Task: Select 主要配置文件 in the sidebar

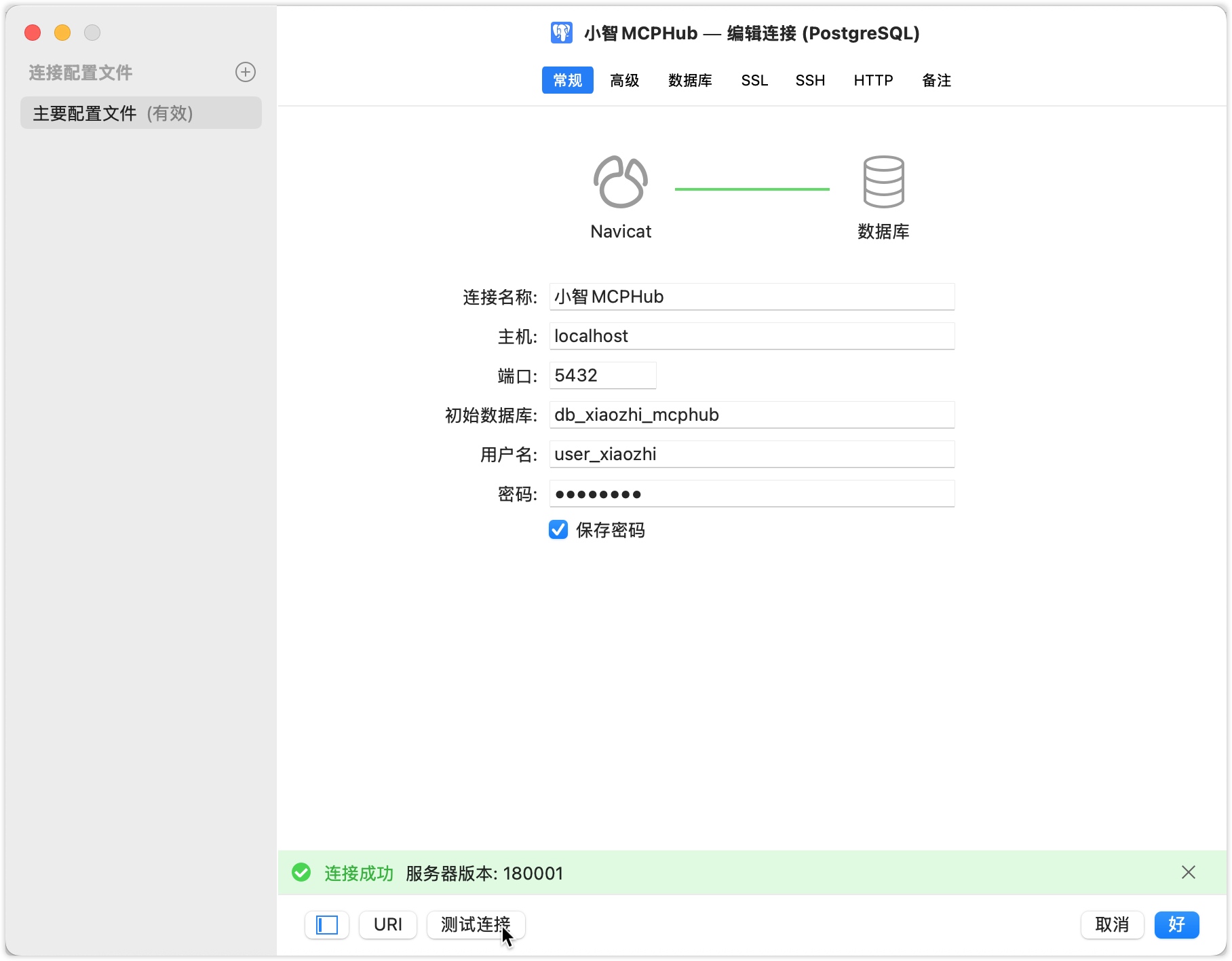Action: [x=141, y=113]
